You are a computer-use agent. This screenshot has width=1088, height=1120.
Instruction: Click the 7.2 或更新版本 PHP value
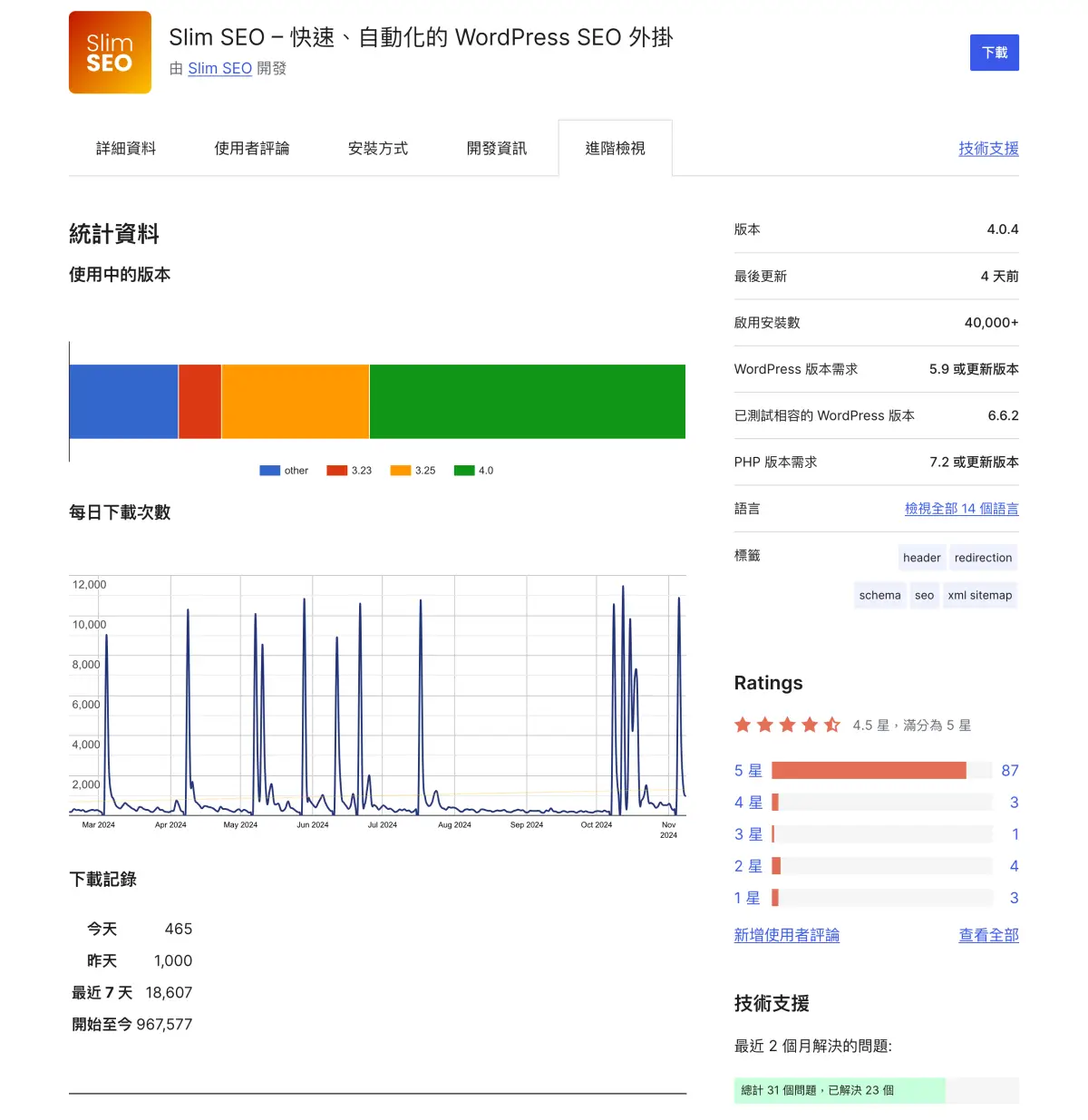pyautogui.click(x=974, y=463)
